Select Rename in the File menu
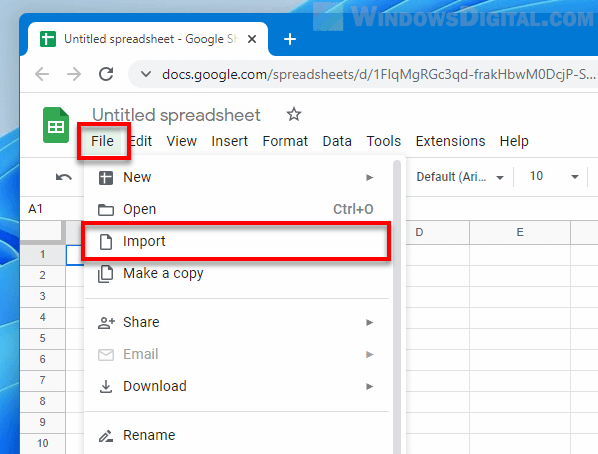Viewport: 598px width, 454px height. tap(236, 435)
